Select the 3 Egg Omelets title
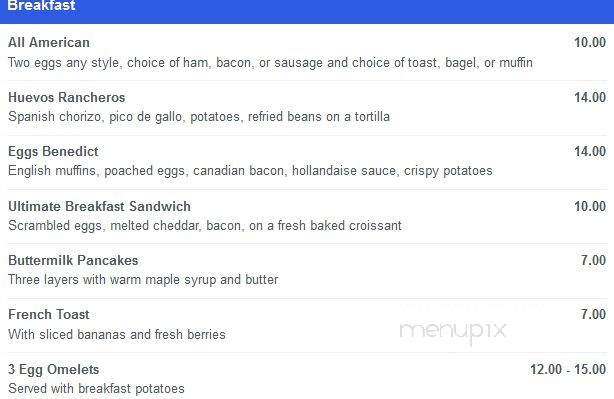The height and width of the screenshot is (399, 614). [54, 370]
